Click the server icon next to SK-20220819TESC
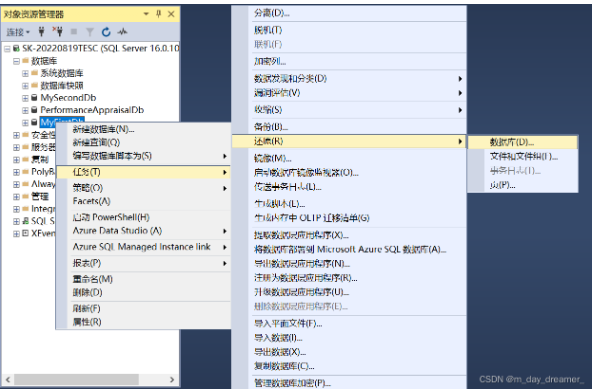The width and height of the screenshot is (596, 392). (16, 48)
